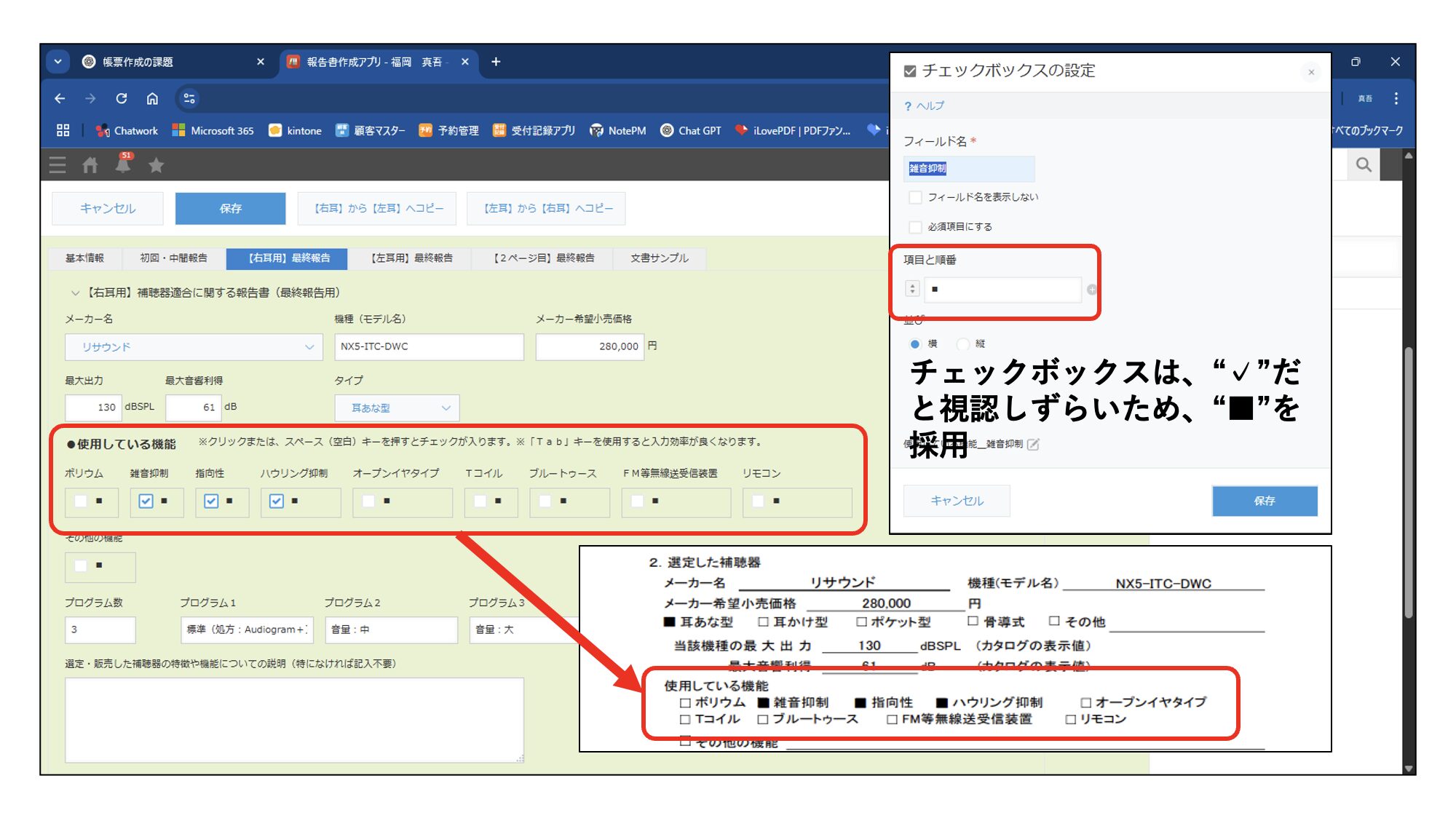Screen dimensions: 1456x818
Task: Open the メーカー名 dropdown showing リサウンド
Action: click(x=194, y=347)
